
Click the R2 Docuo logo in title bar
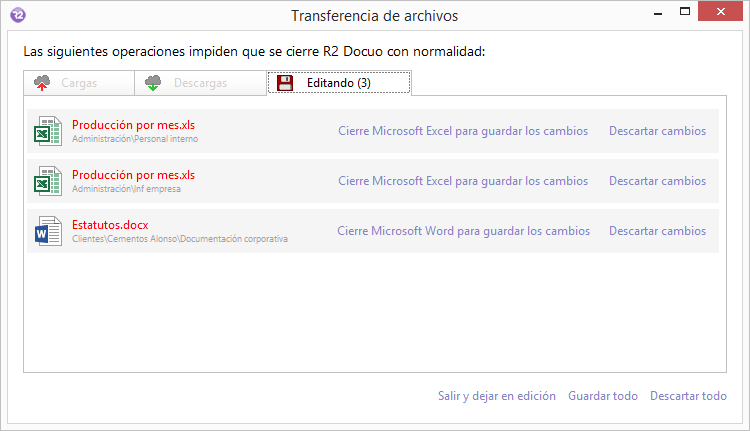point(18,15)
